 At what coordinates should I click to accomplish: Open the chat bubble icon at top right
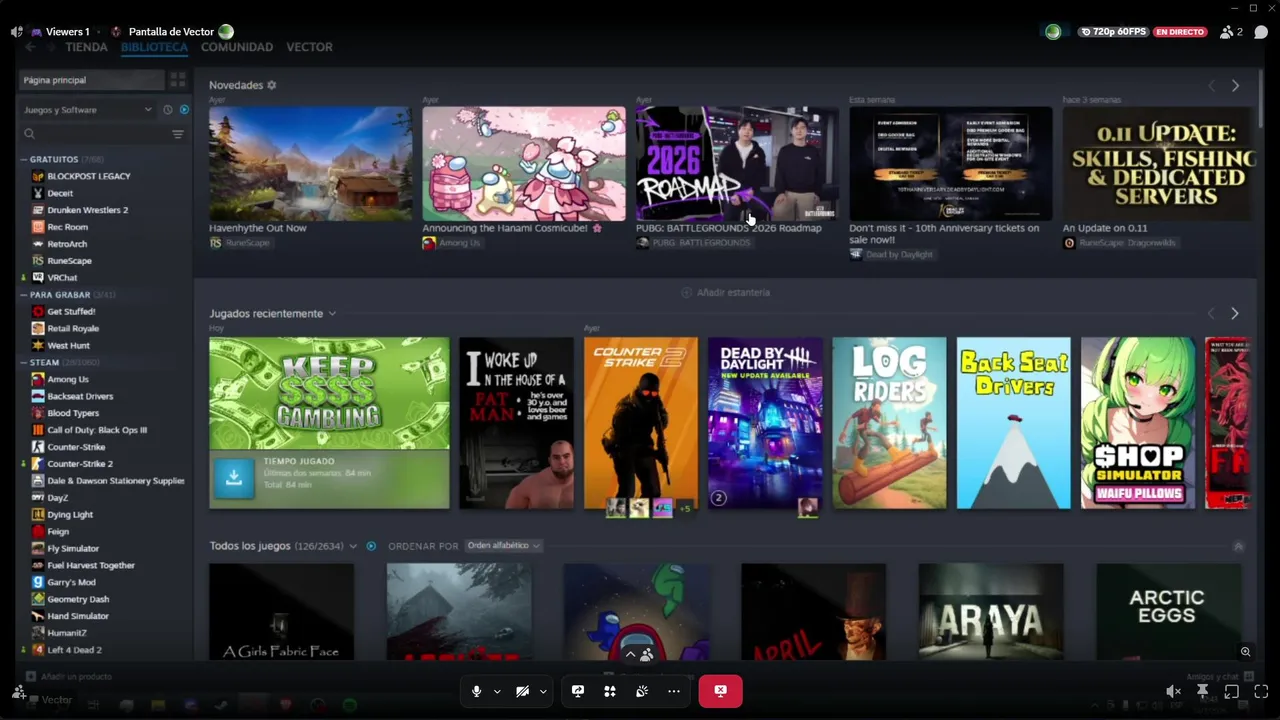pos(1261,32)
